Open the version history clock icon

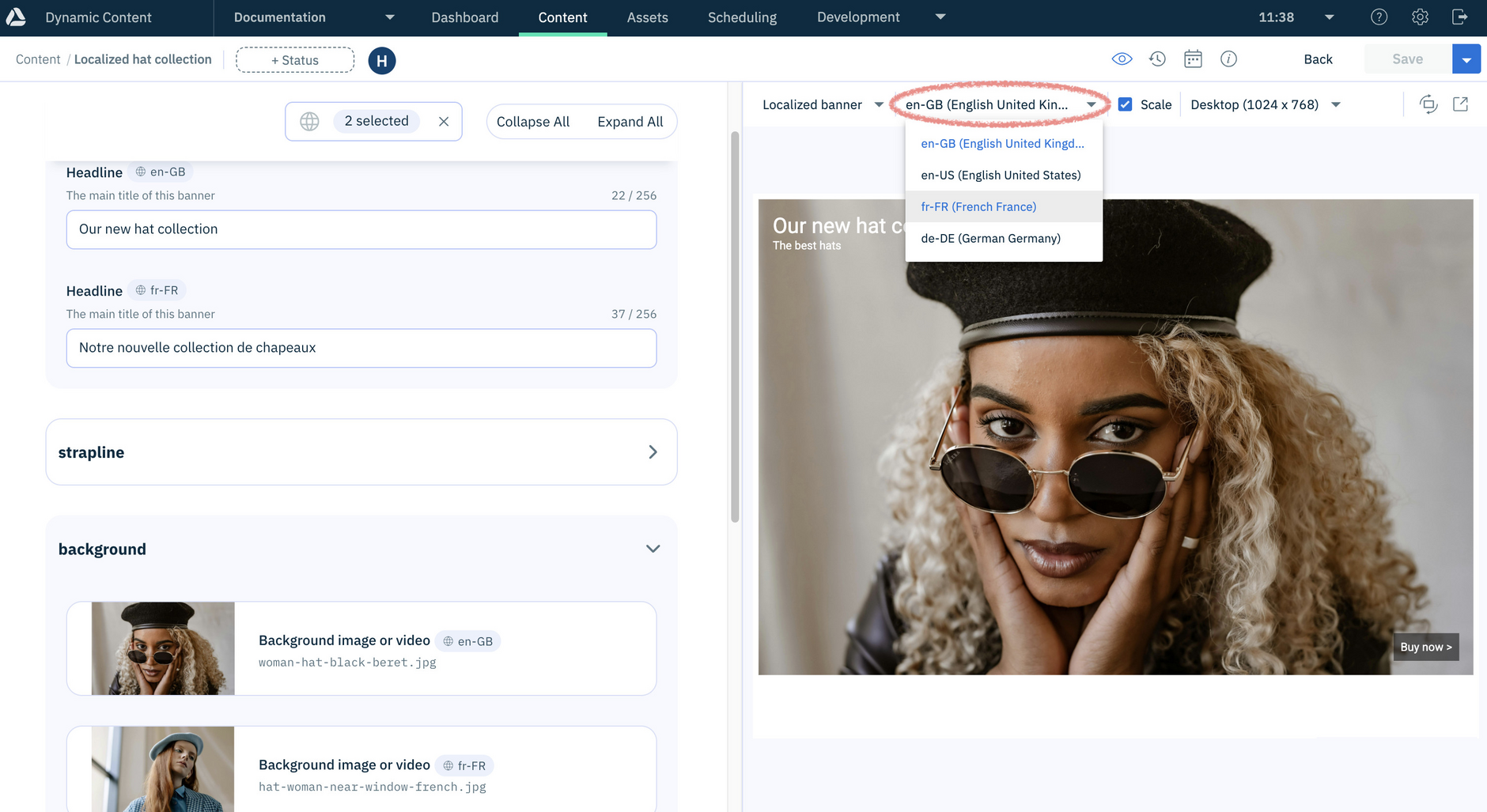[1157, 59]
